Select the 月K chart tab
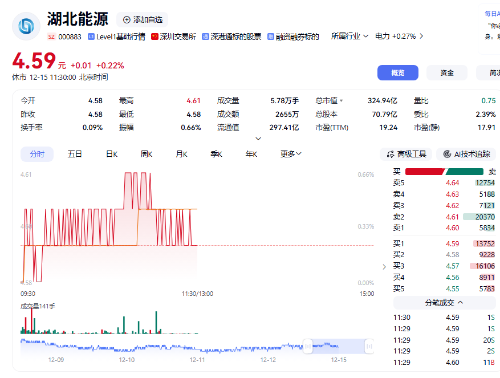This screenshot has height=378, width=500. click(x=181, y=154)
